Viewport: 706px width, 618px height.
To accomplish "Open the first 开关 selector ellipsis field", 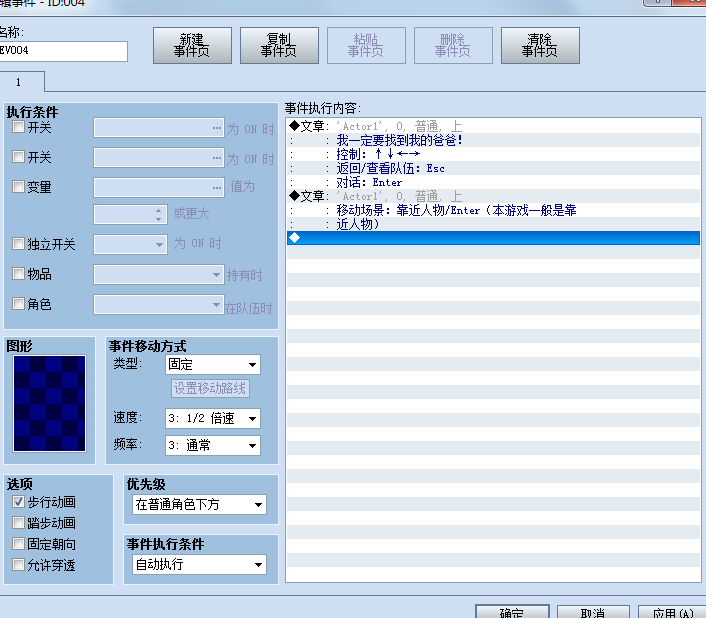I will pyautogui.click(x=159, y=128).
